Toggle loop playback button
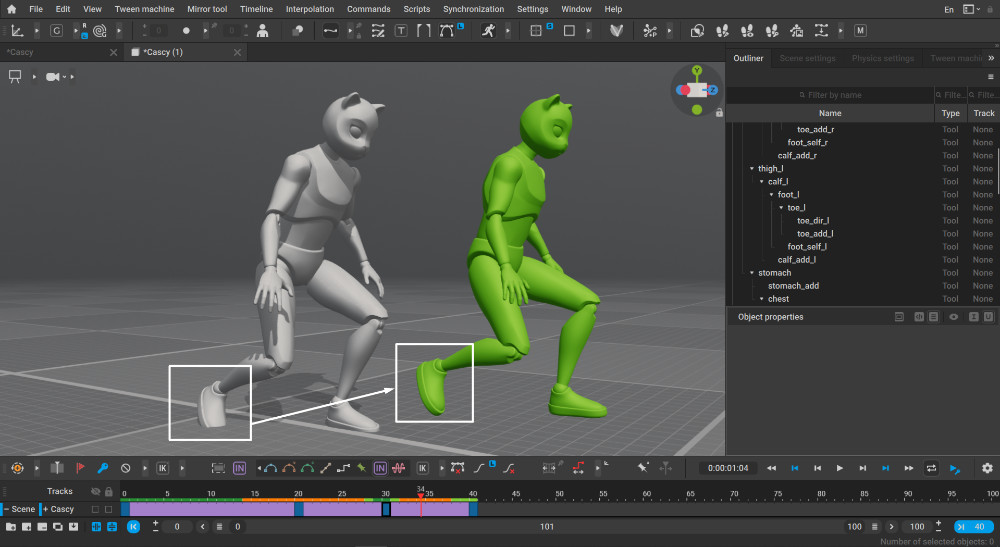 pyautogui.click(x=931, y=468)
